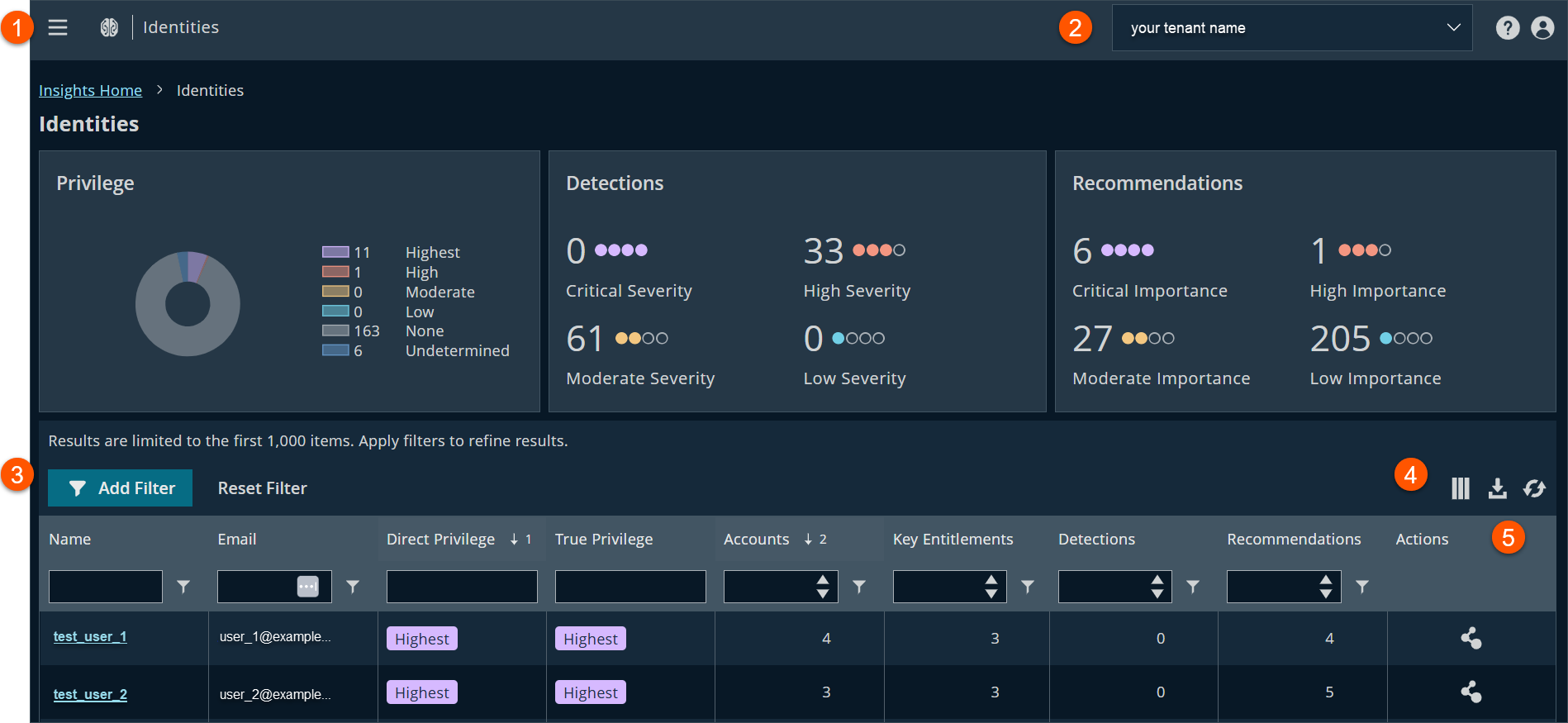The image size is (1568, 723).
Task: Click Highest legend color swatch
Action: [x=335, y=252]
